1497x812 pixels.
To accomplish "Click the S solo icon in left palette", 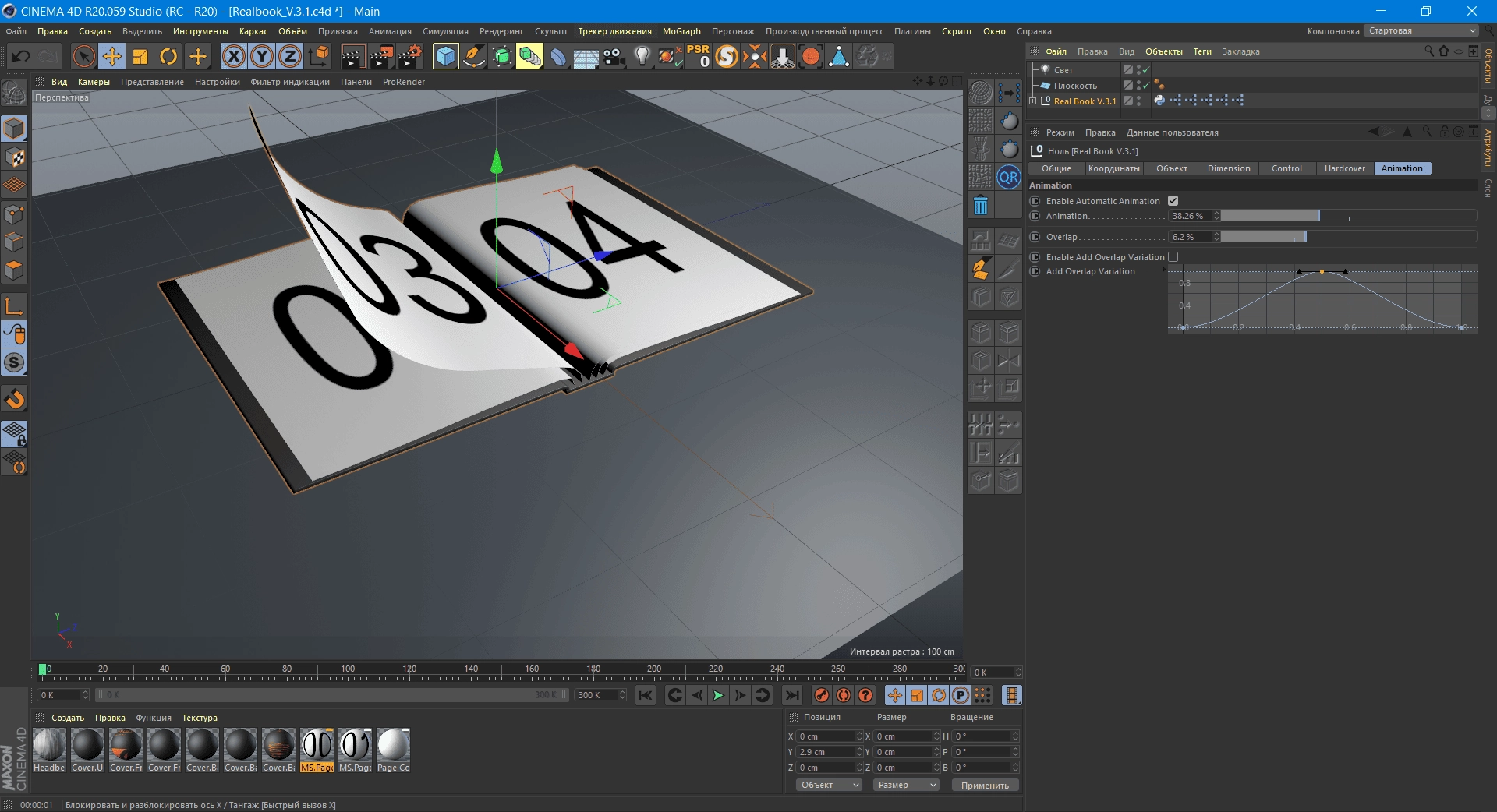I will pos(14,362).
